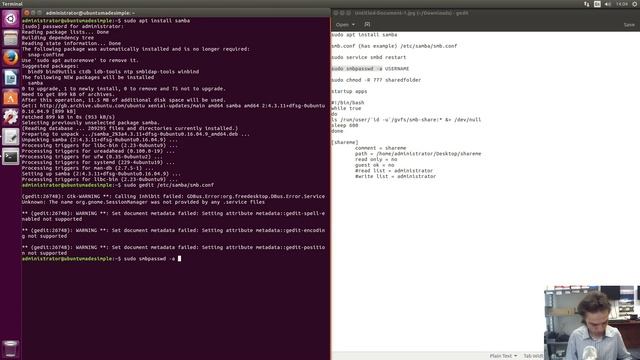Click the terminal prompt after smbpasswd -a
The width and height of the screenshot is (640, 360).
[179, 258]
